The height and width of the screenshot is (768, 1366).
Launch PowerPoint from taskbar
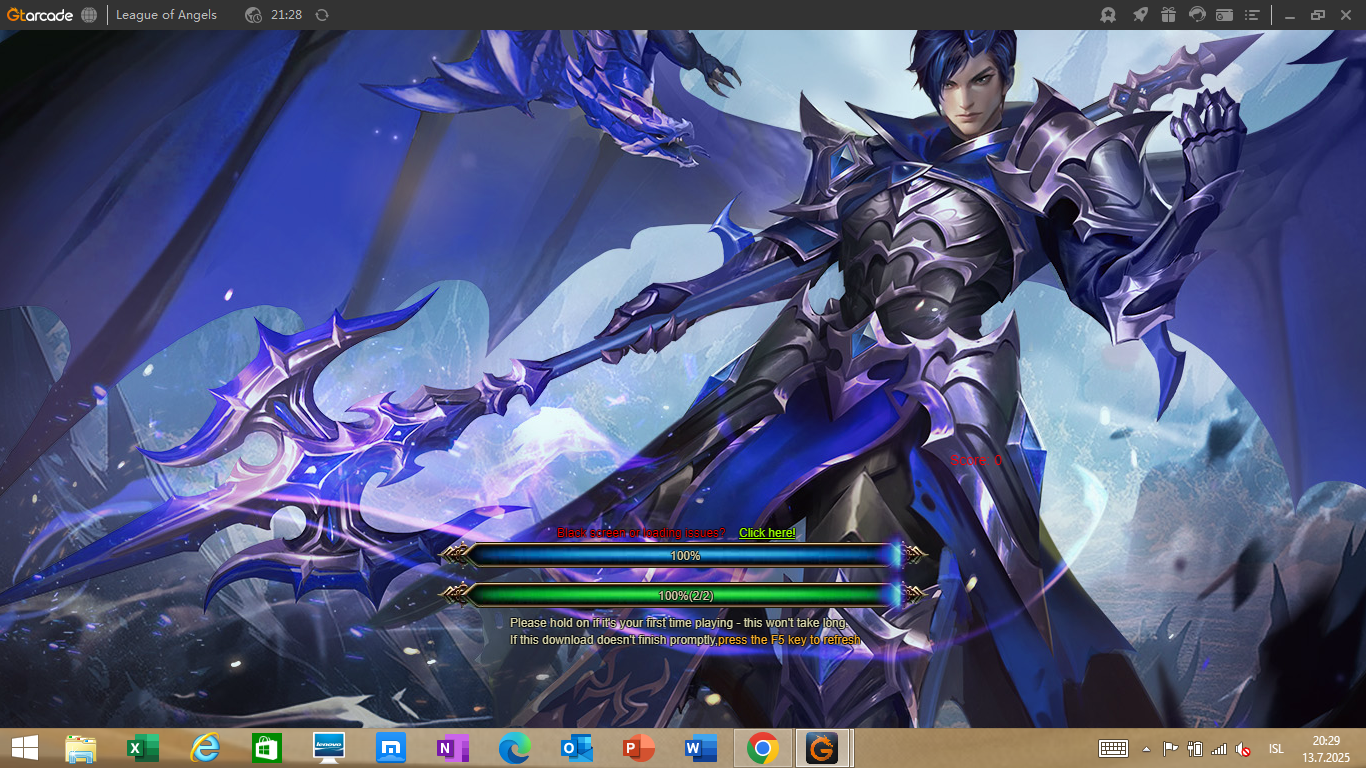pyautogui.click(x=639, y=748)
